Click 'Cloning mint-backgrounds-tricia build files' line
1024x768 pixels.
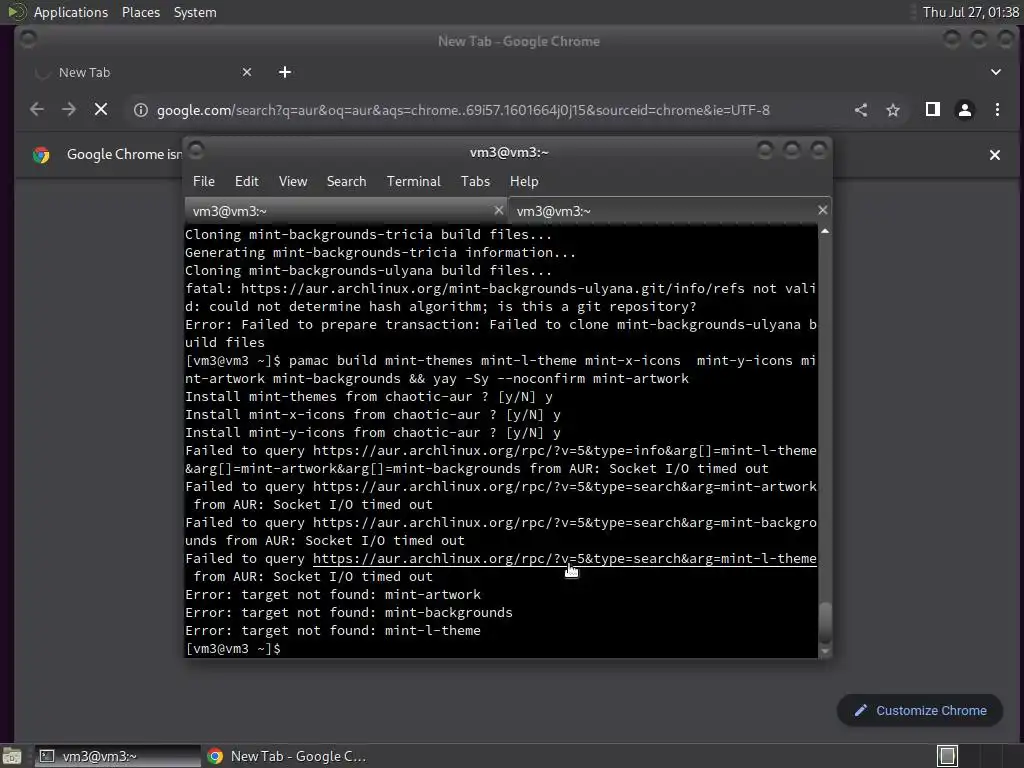pos(368,234)
